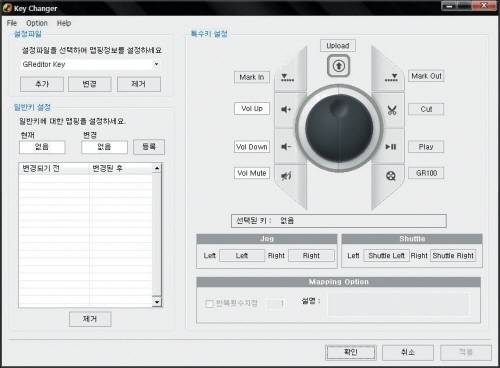500x368 pixels.
Task: Select the Mark Out icon on controller
Action: 391,78
